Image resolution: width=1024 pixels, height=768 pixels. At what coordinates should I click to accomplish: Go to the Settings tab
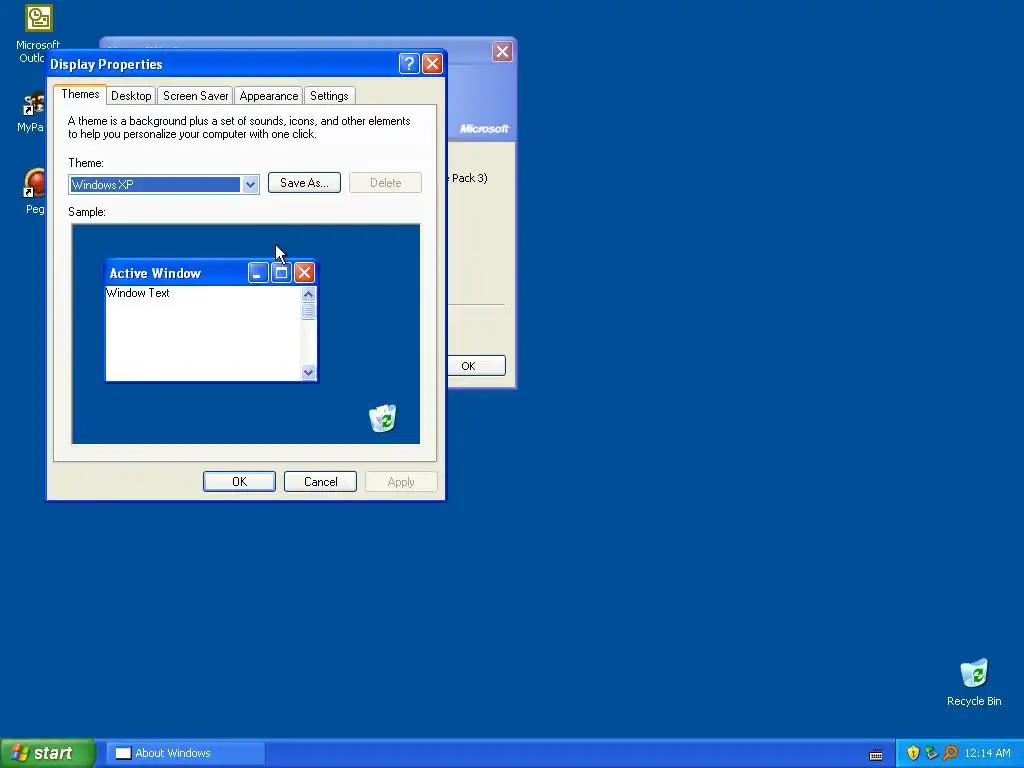(x=329, y=95)
